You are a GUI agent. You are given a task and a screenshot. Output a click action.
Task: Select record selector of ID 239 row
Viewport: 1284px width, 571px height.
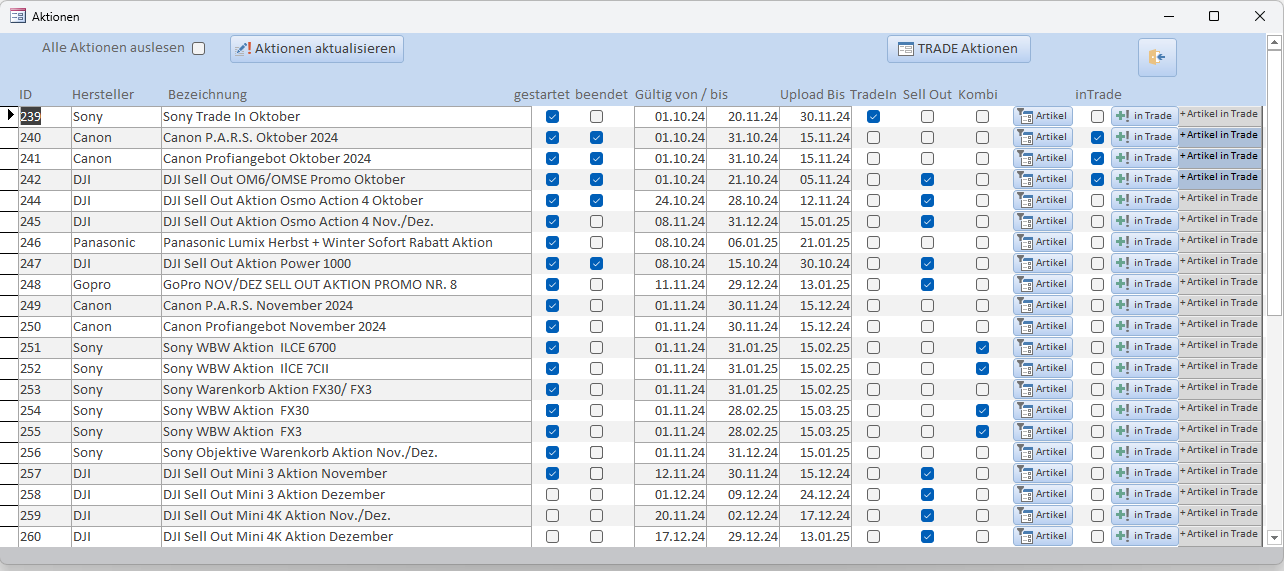click(9, 116)
